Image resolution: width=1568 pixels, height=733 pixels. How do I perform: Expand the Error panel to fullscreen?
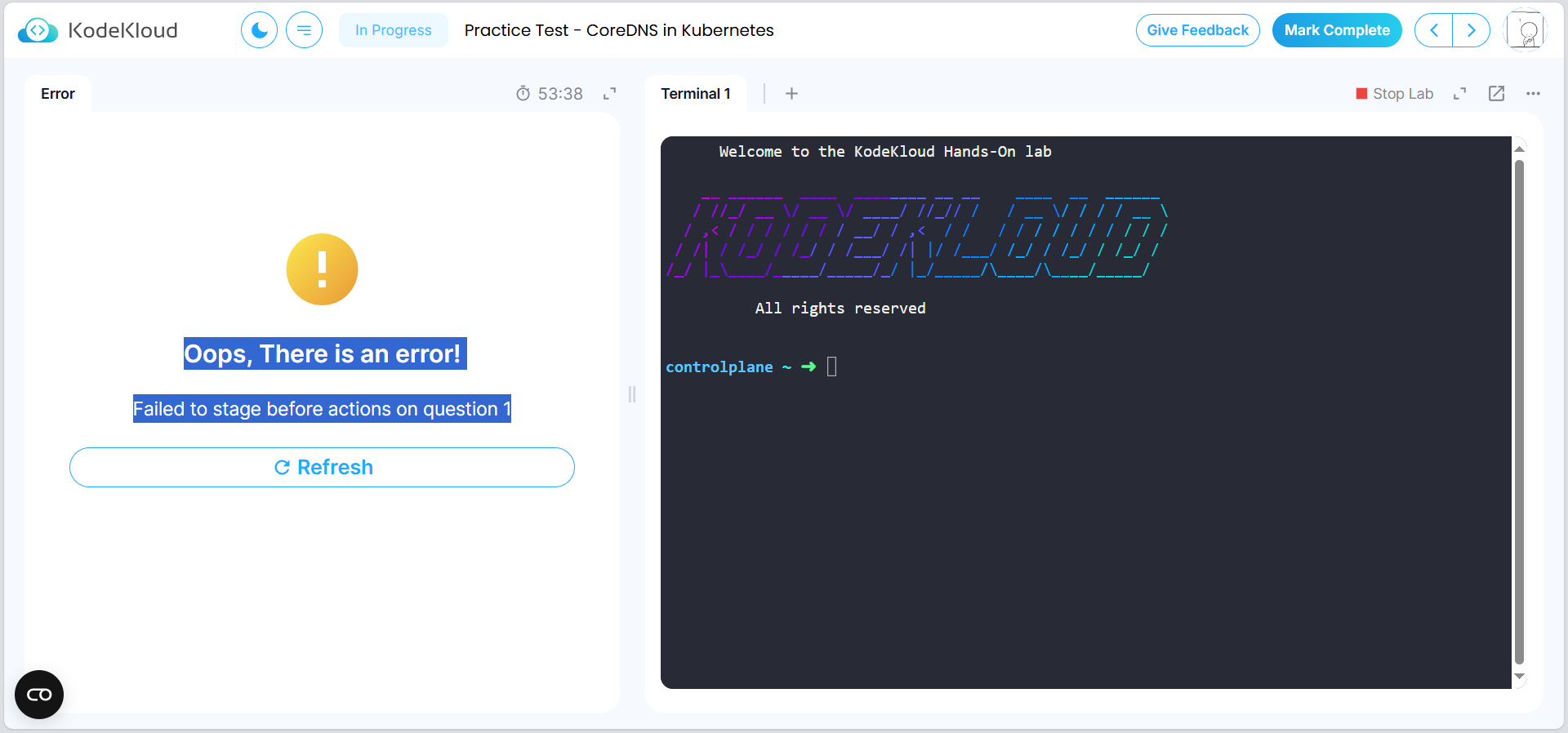tap(610, 94)
